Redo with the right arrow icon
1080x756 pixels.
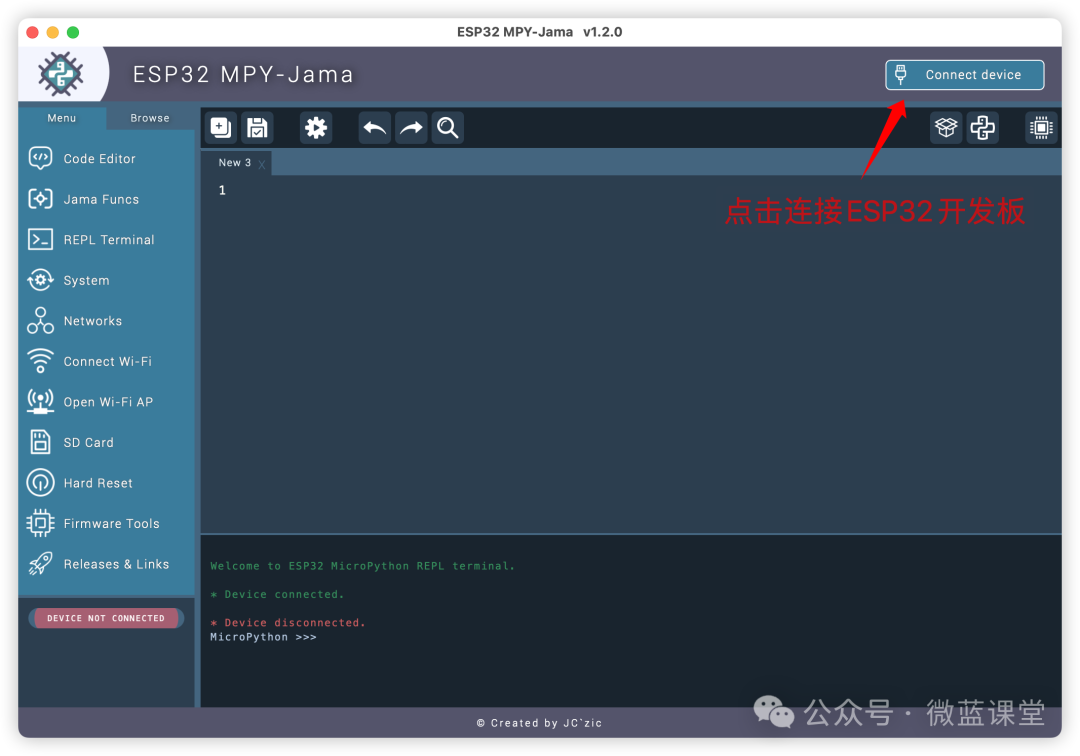coord(411,127)
